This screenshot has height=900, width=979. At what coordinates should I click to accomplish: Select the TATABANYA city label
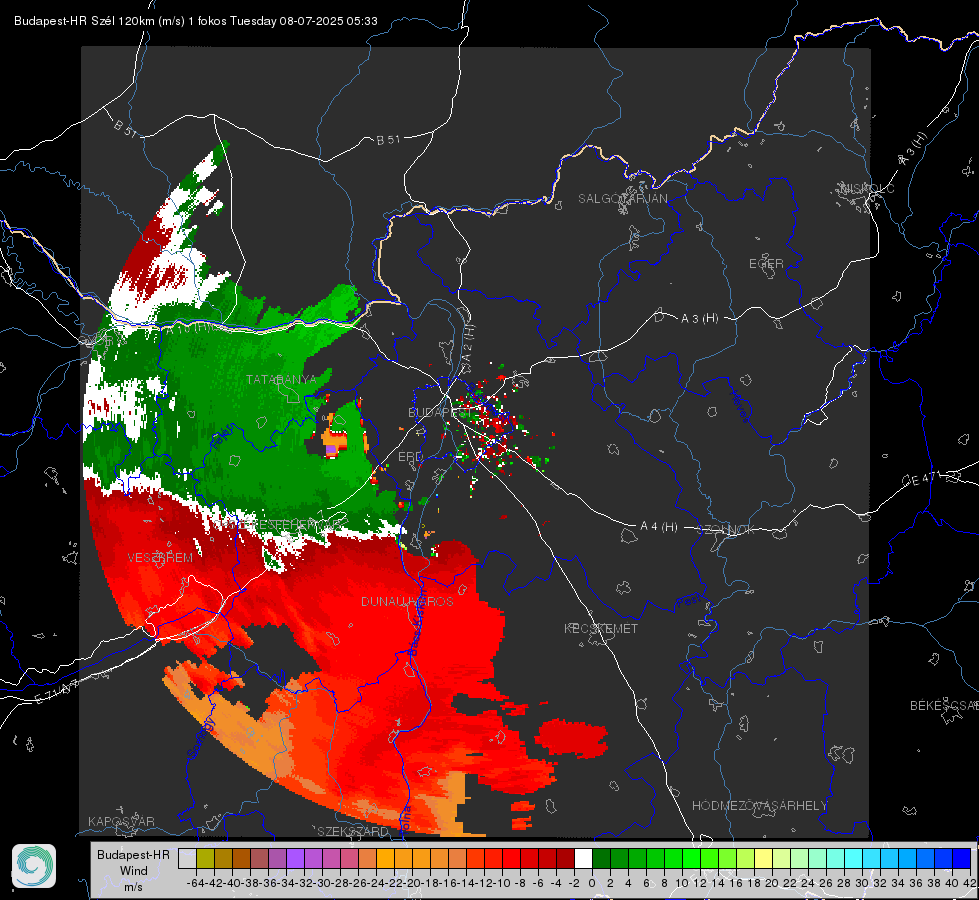(281, 380)
